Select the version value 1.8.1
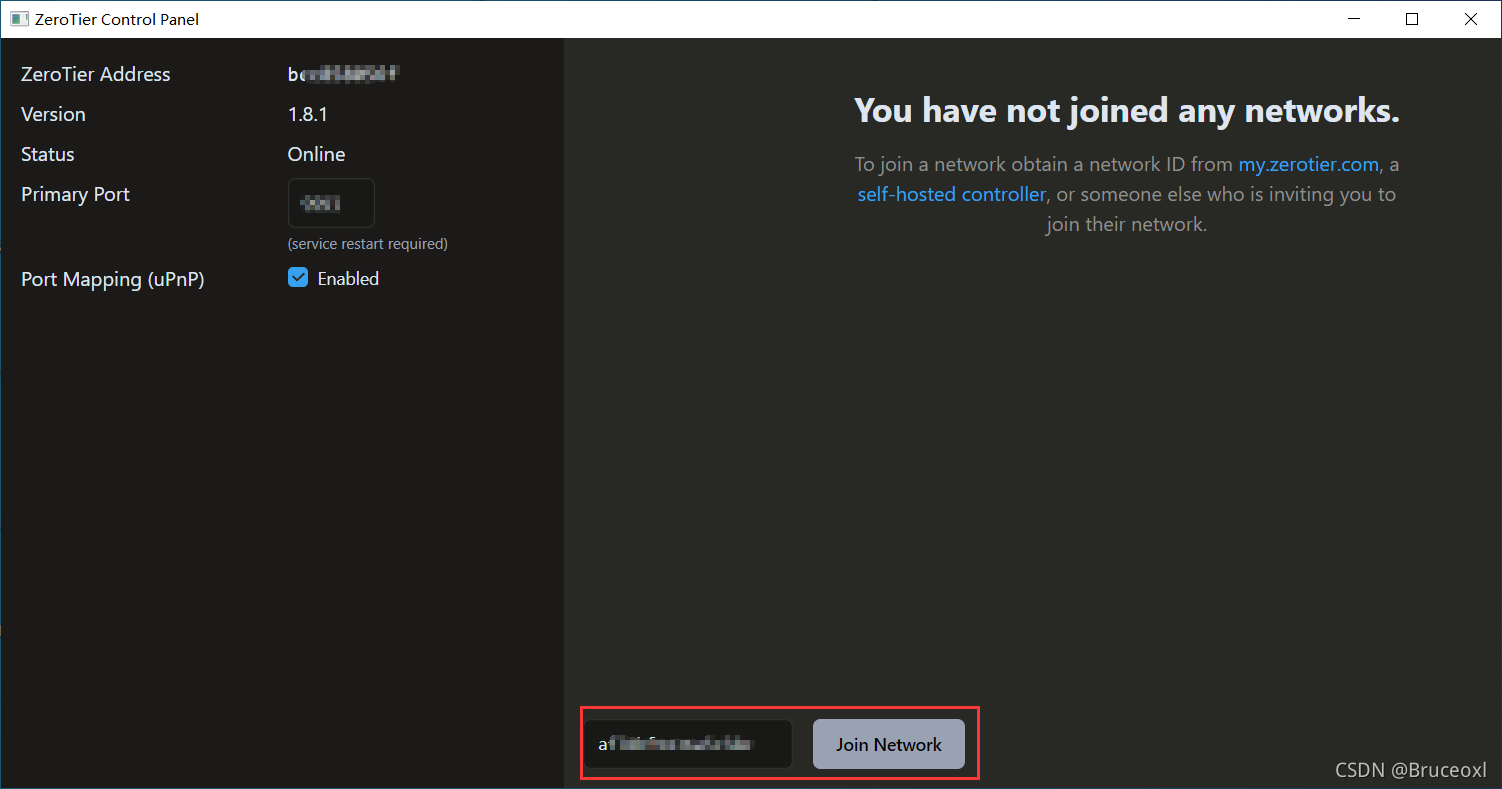 [x=308, y=114]
